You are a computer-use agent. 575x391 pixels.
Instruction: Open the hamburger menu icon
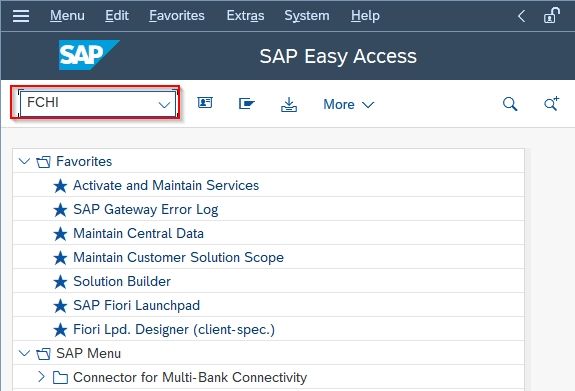(21, 16)
